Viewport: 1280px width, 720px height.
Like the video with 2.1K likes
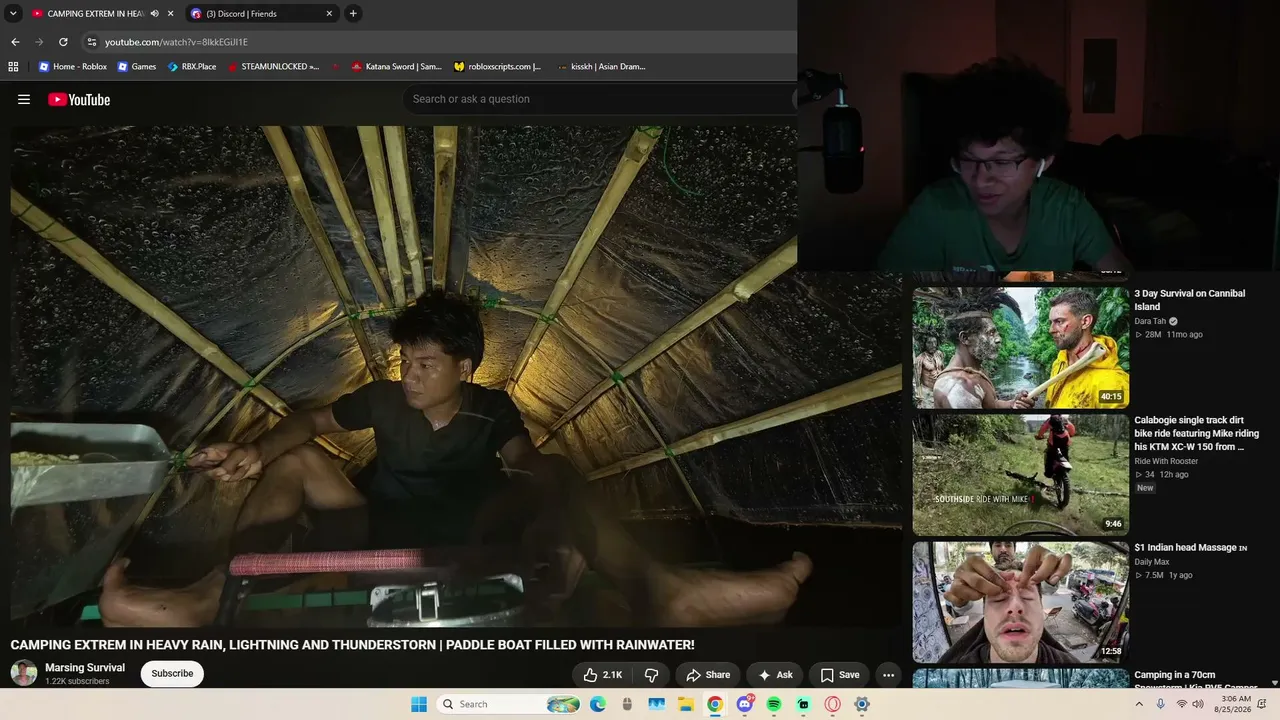coord(603,675)
